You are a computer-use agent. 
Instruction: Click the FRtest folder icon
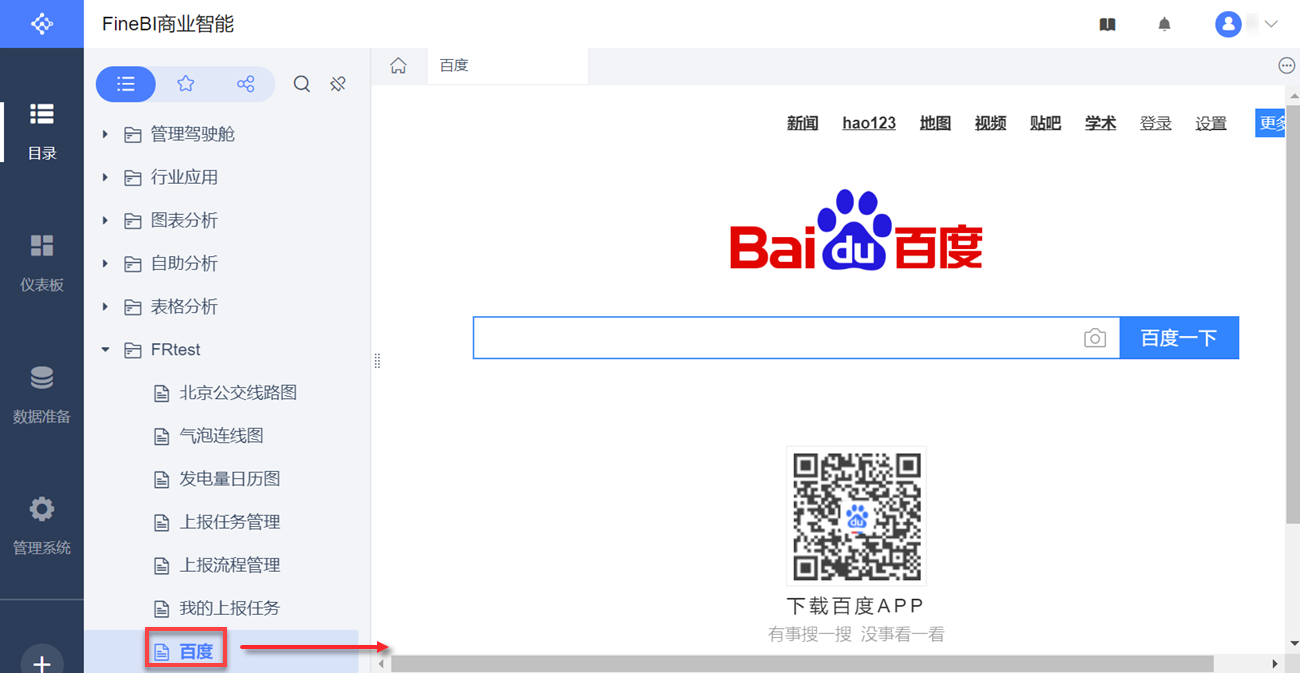(133, 351)
